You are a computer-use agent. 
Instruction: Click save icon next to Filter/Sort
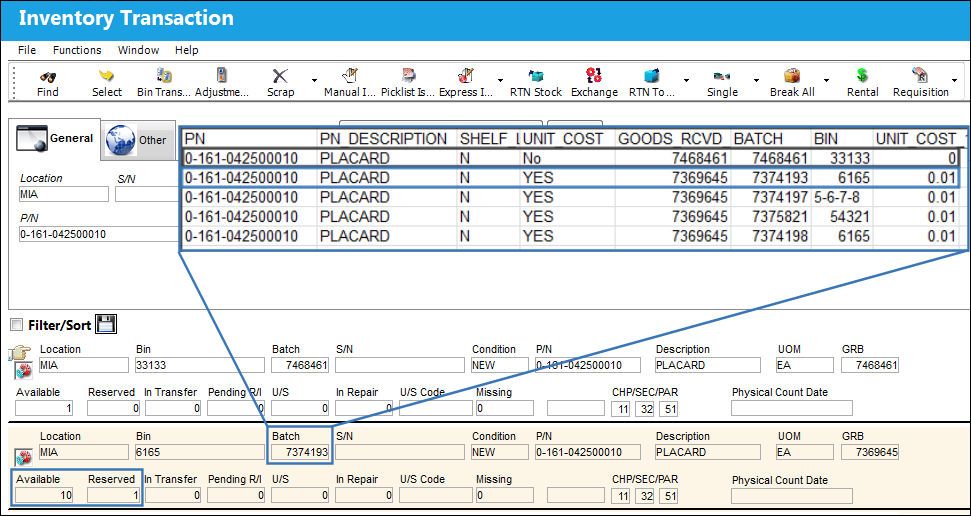pyautogui.click(x=106, y=323)
